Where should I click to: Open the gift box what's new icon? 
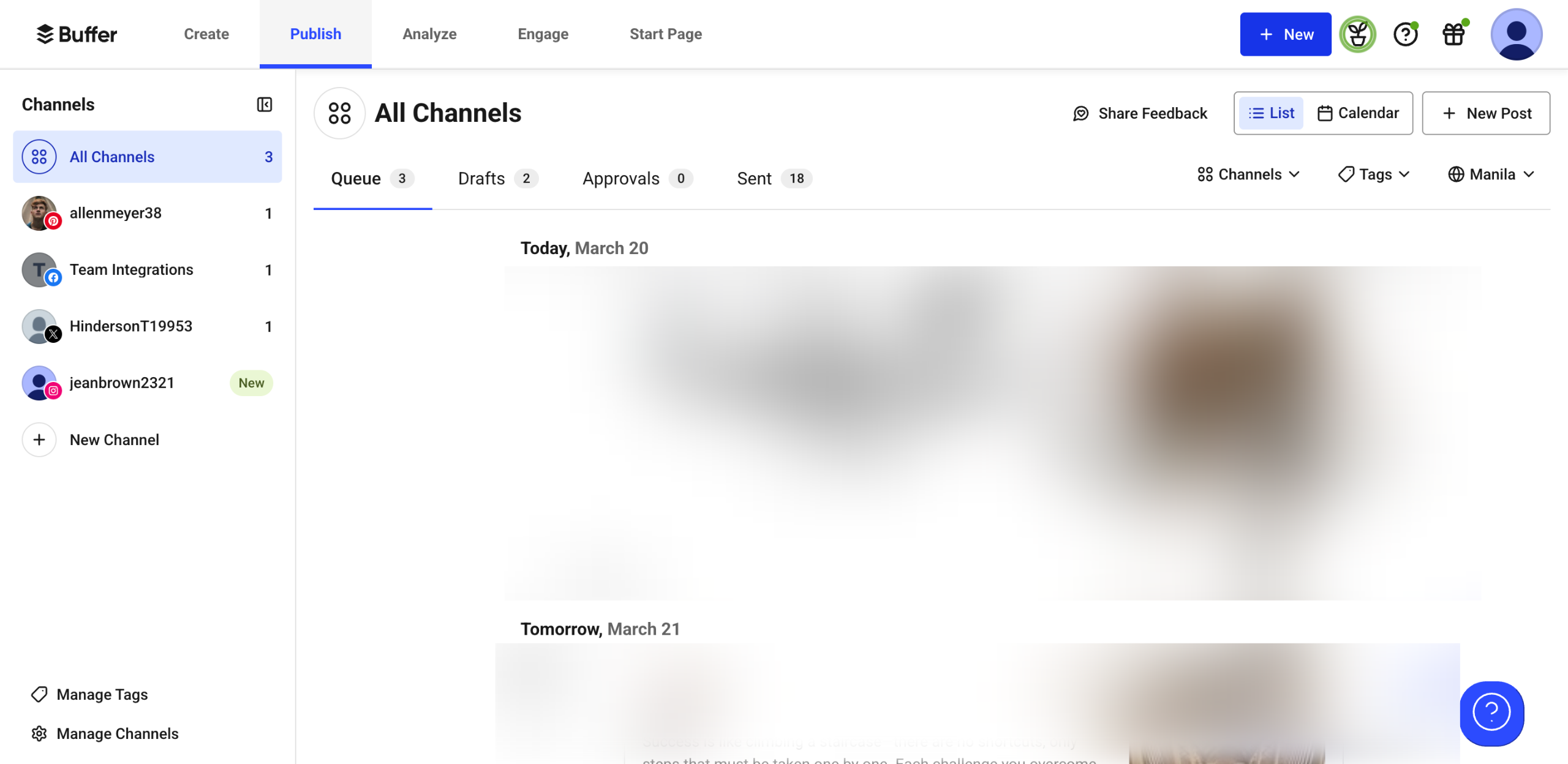pos(1453,34)
